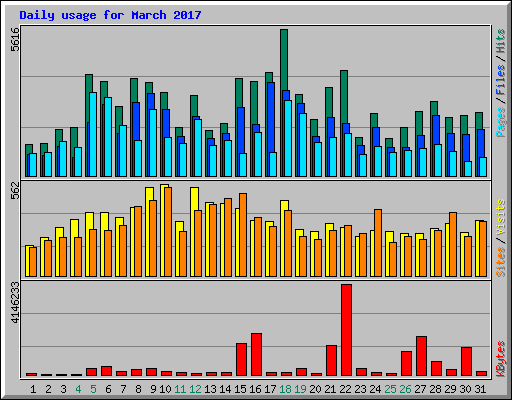Viewport: 512px width, 400px height.
Task: Click day 9 on the x-axis
Action: pyautogui.click(x=153, y=389)
